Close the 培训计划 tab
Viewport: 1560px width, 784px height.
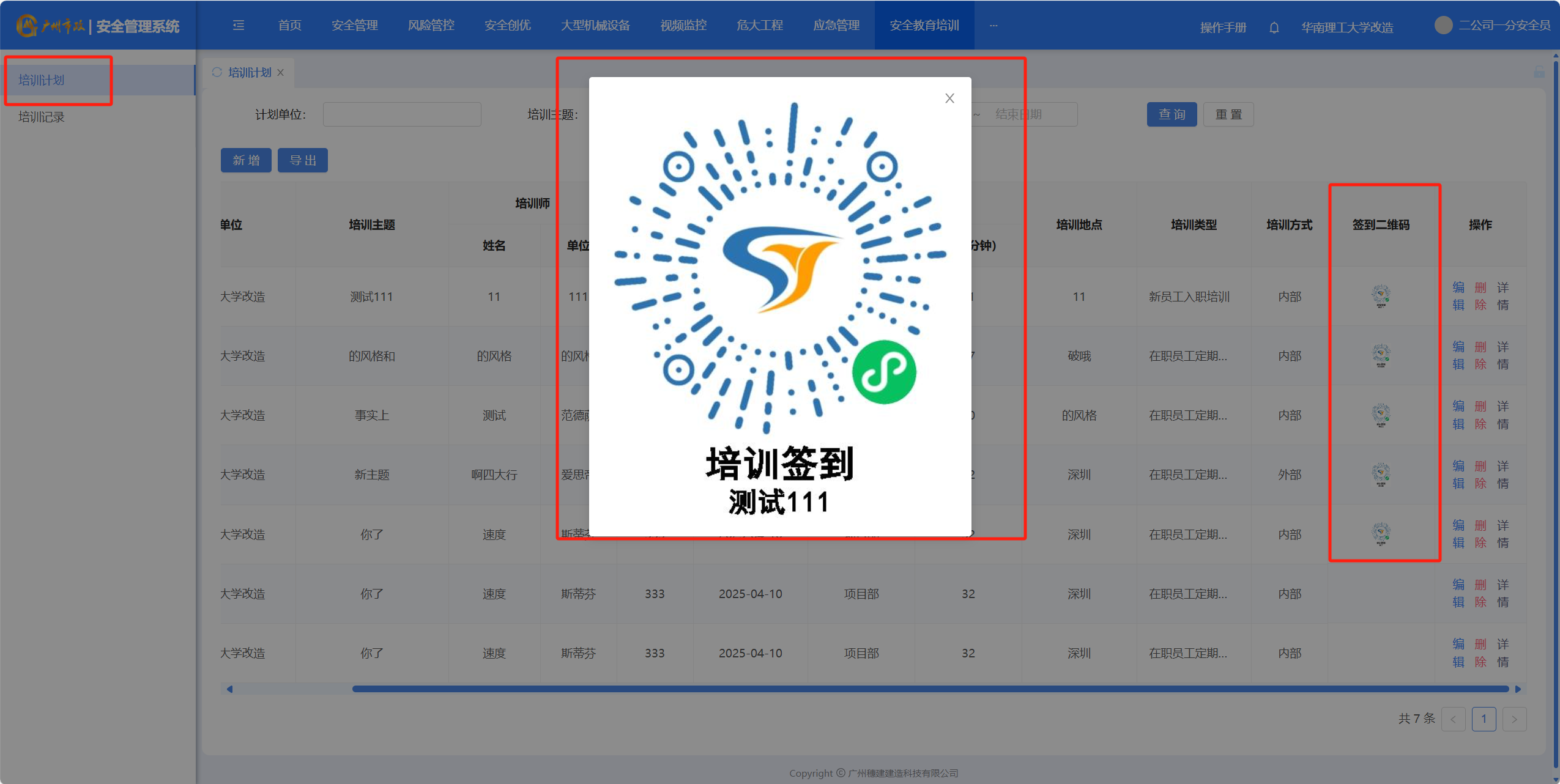click(x=281, y=72)
